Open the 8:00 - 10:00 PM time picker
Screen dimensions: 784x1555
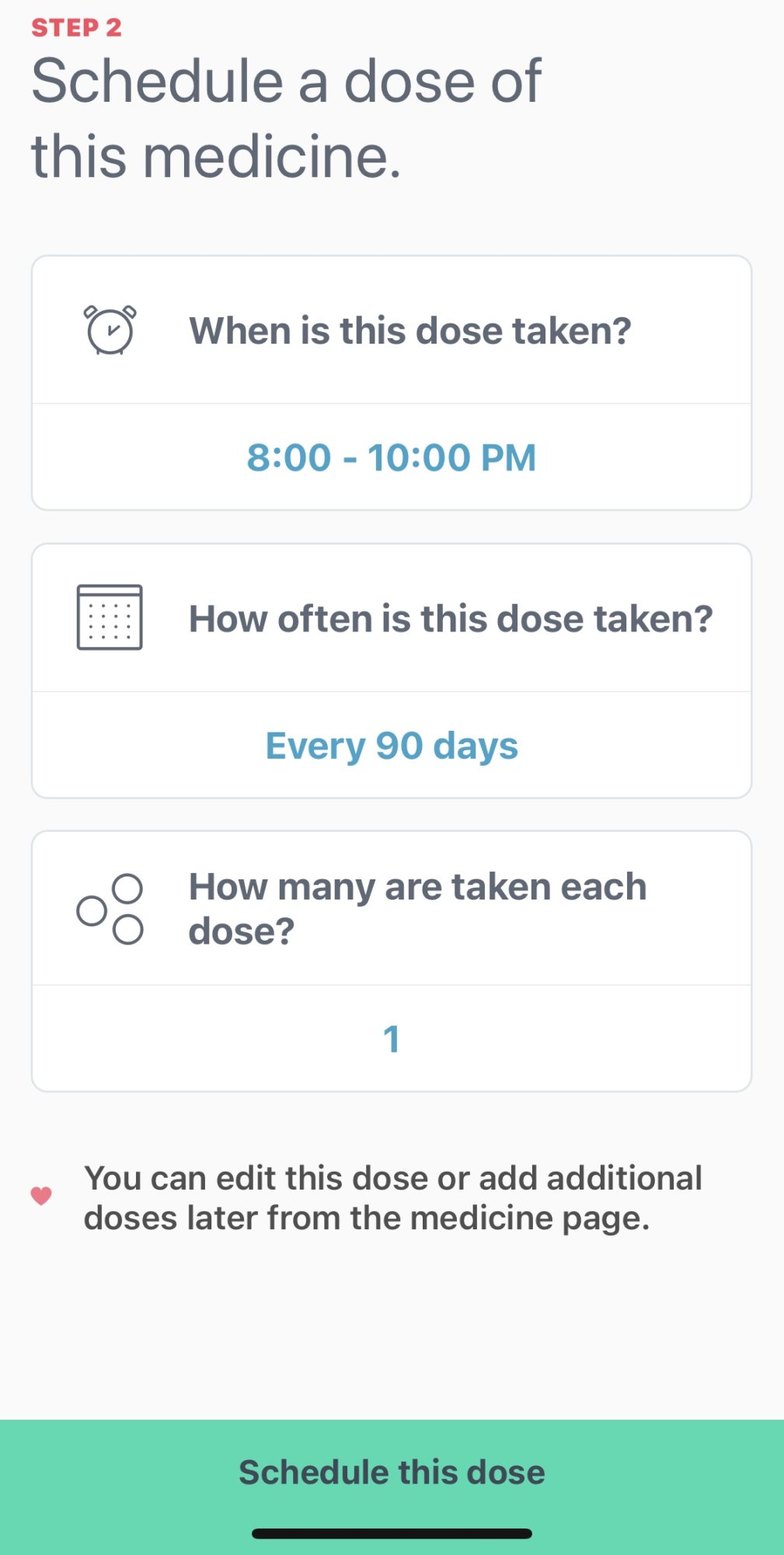pos(392,457)
